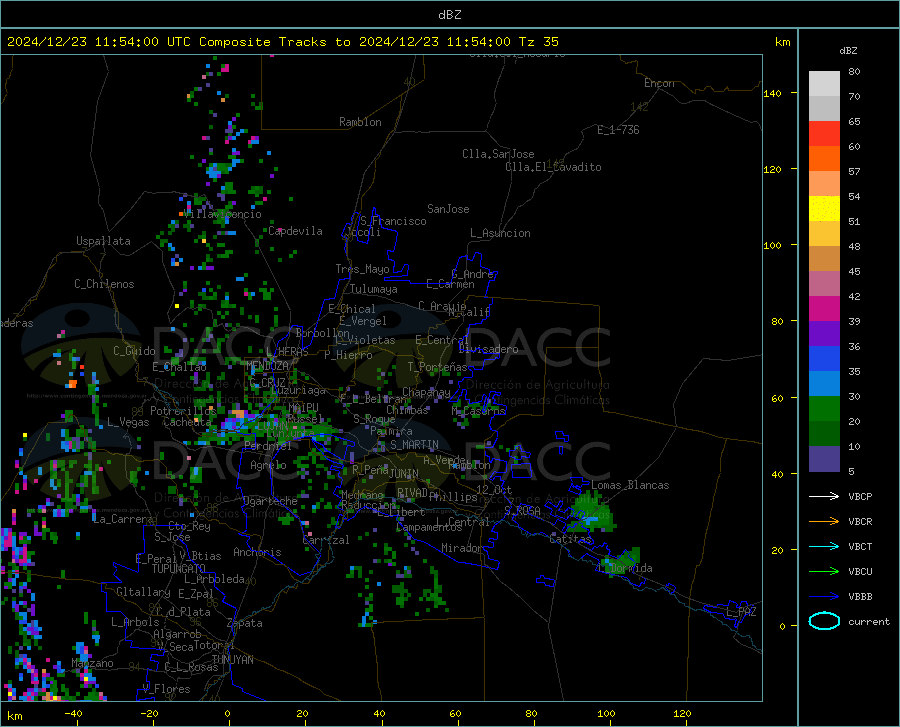This screenshot has width=900, height=727.
Task: Click the JUNIN label
Action: click(404, 473)
